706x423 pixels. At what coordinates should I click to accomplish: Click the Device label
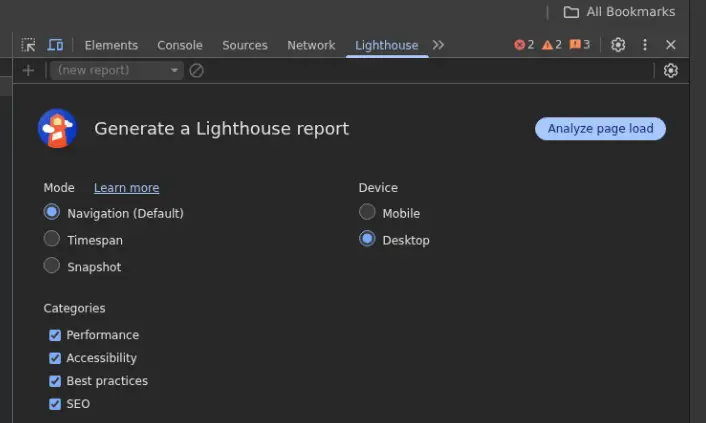[378, 188]
